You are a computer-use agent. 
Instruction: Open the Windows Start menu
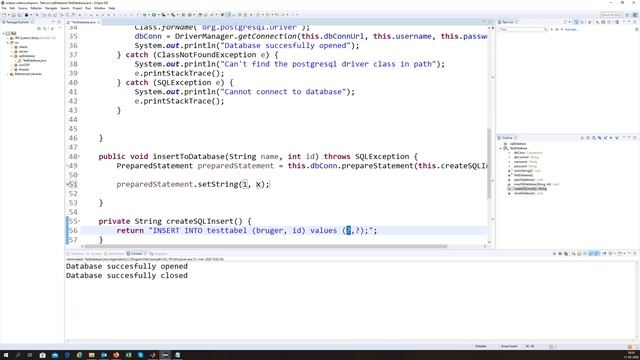tap(6, 355)
